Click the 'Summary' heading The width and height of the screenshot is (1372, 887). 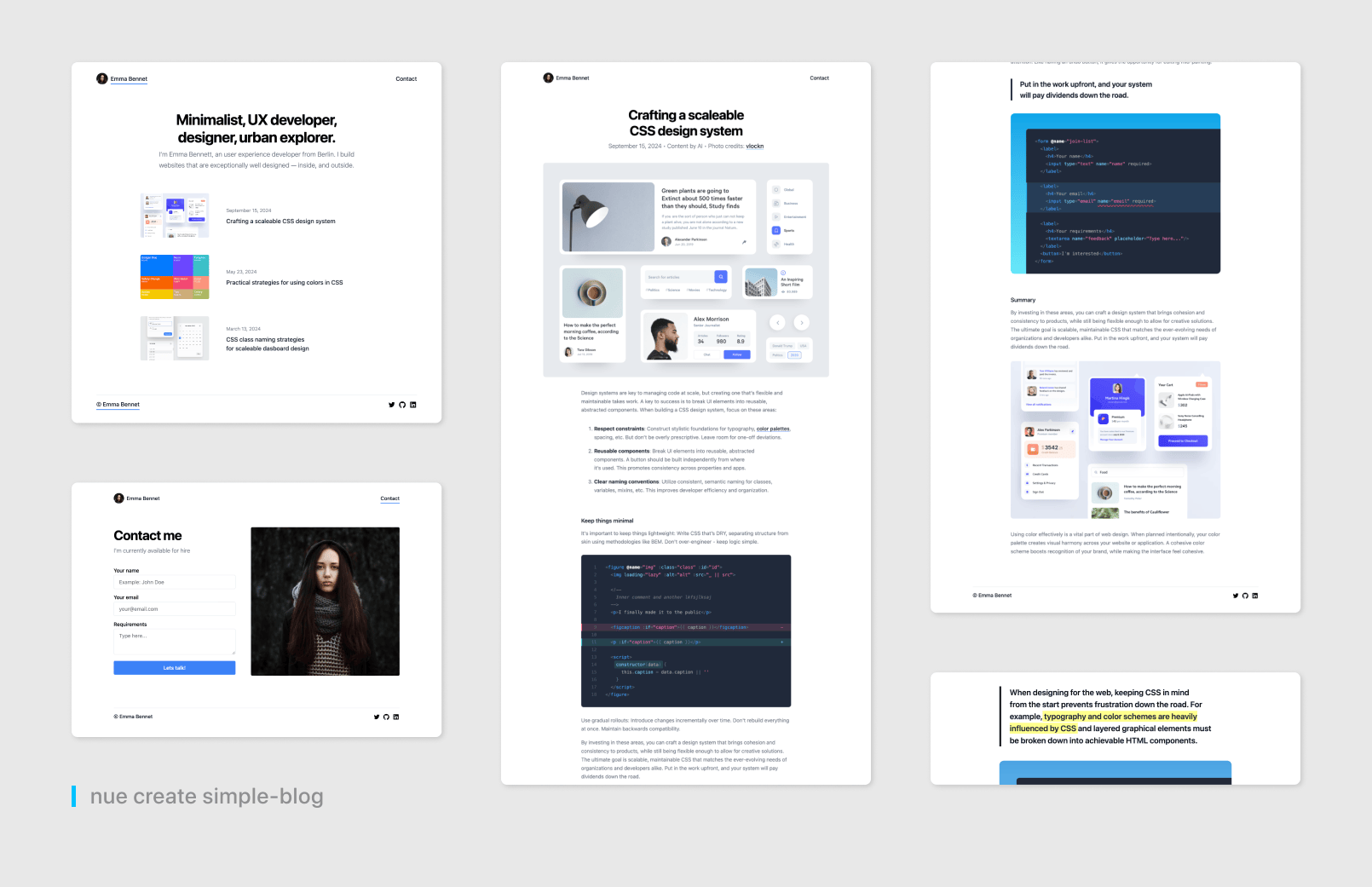pos(1023,300)
